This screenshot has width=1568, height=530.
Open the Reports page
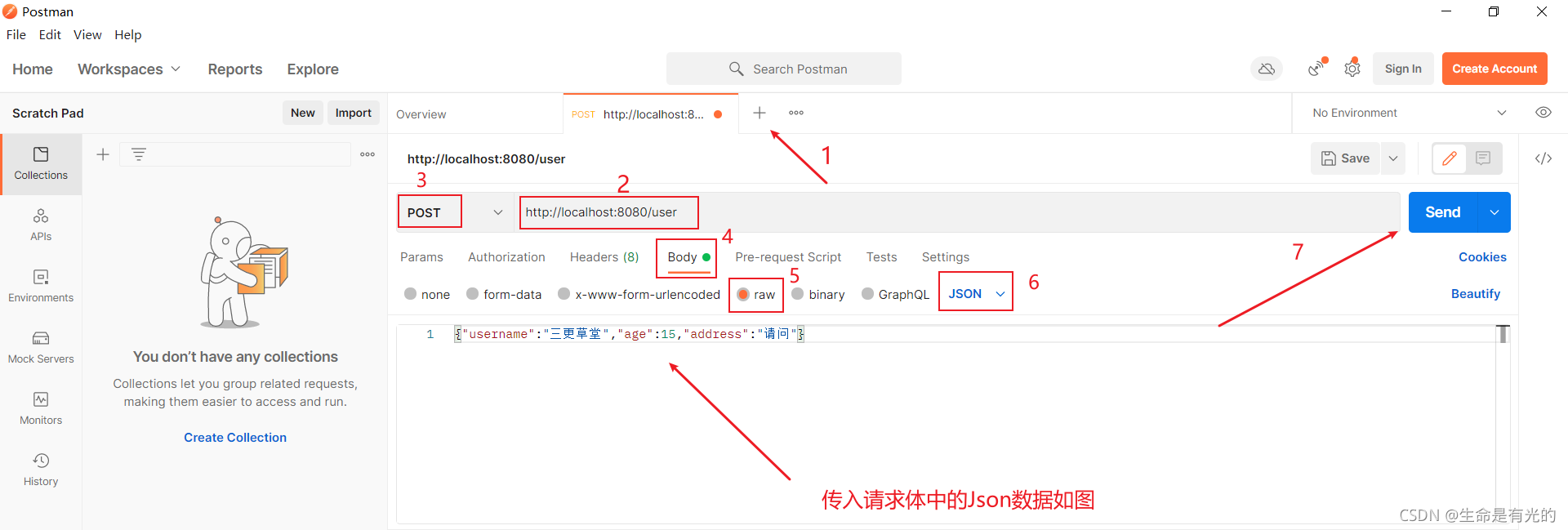[235, 69]
